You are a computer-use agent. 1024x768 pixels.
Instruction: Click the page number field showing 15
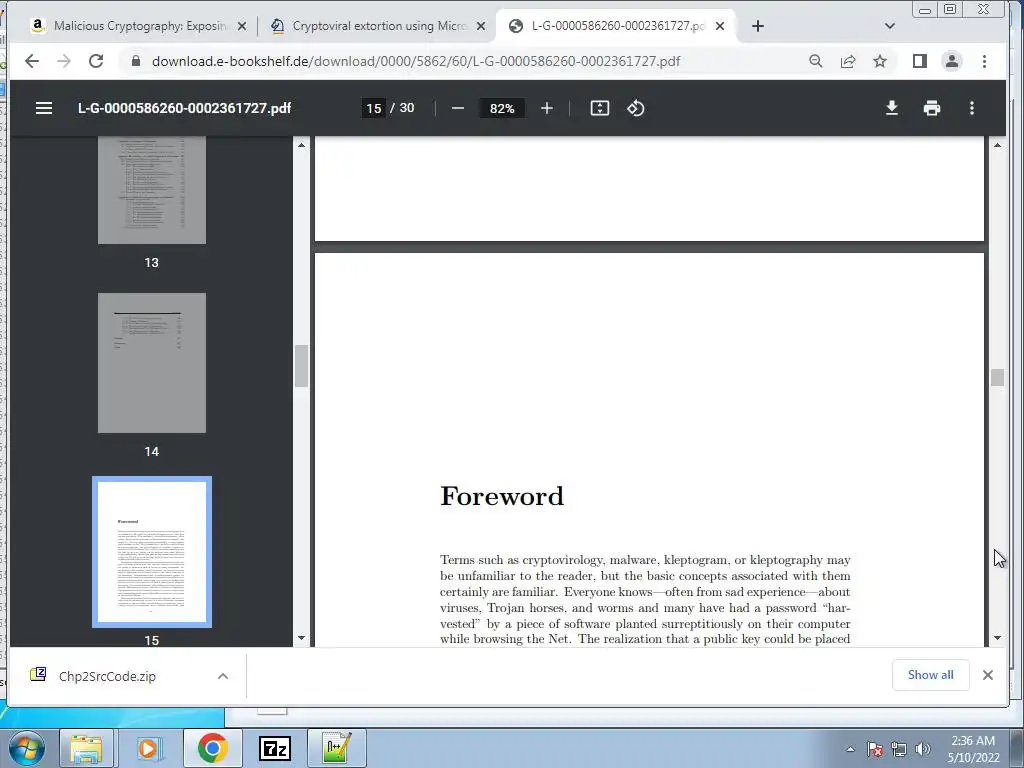coord(374,108)
